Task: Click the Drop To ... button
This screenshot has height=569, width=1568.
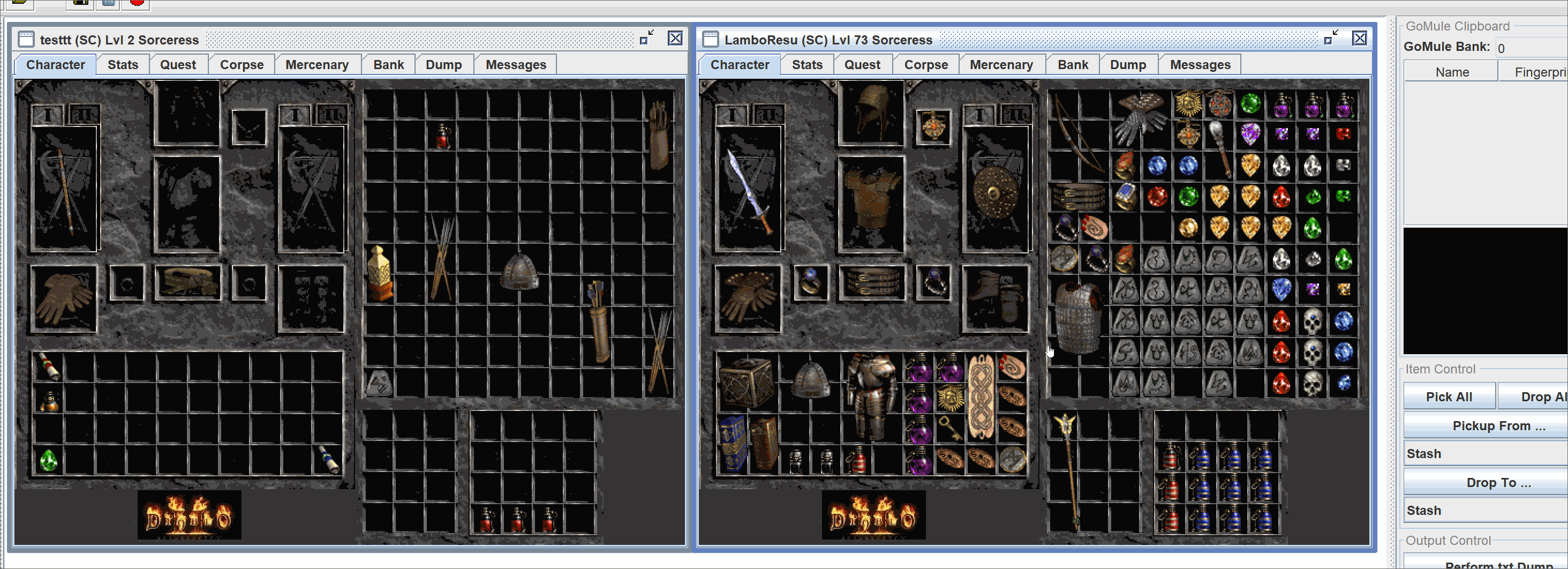Action: (x=1491, y=482)
